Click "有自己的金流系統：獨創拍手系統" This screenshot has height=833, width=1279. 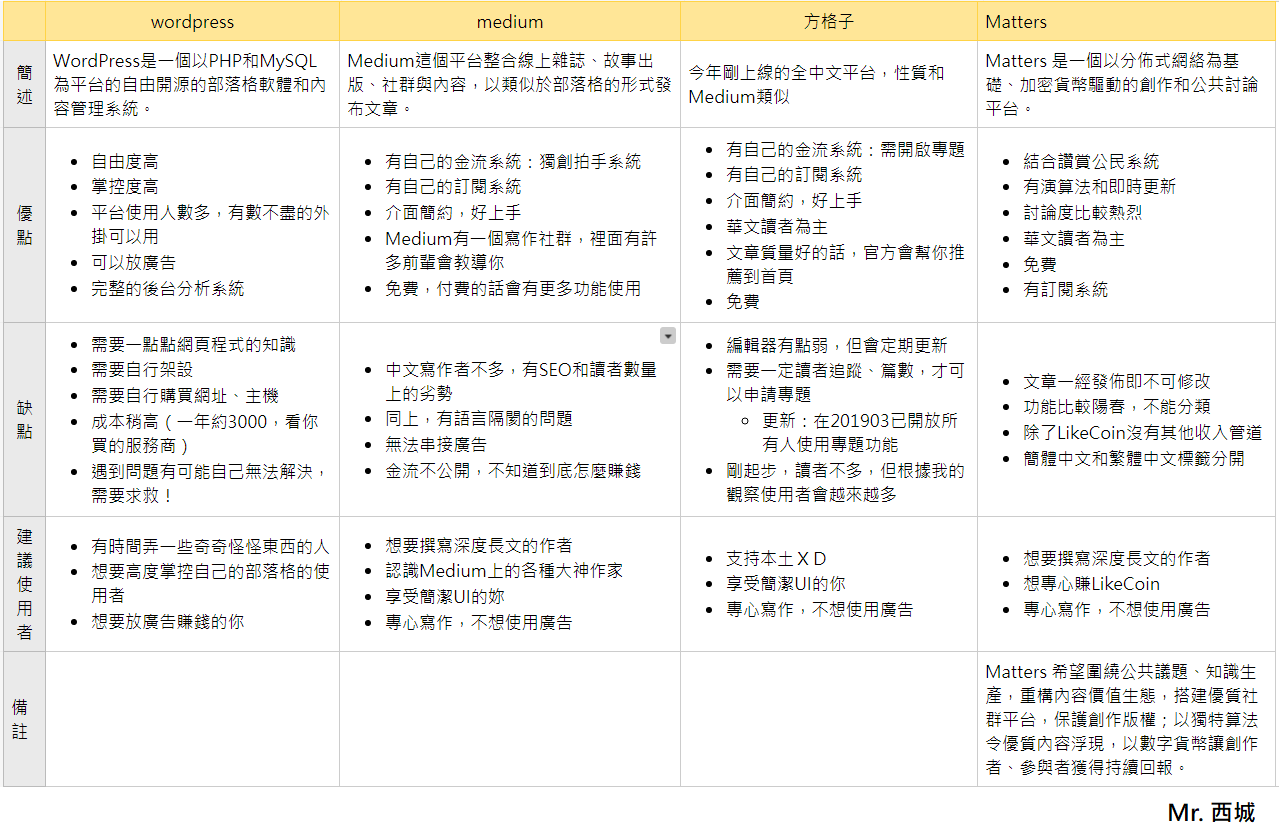(x=513, y=162)
